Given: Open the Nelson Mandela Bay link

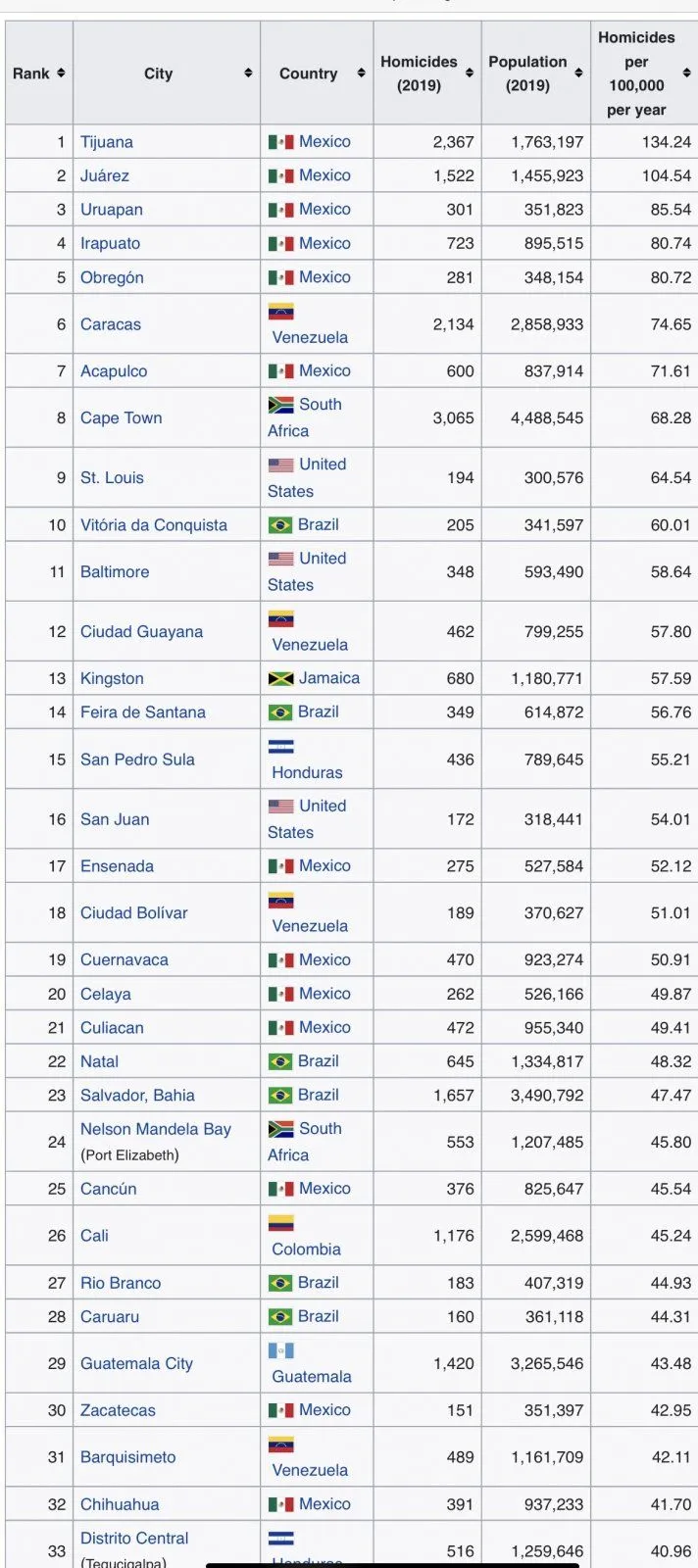Looking at the screenshot, I should tap(156, 1129).
